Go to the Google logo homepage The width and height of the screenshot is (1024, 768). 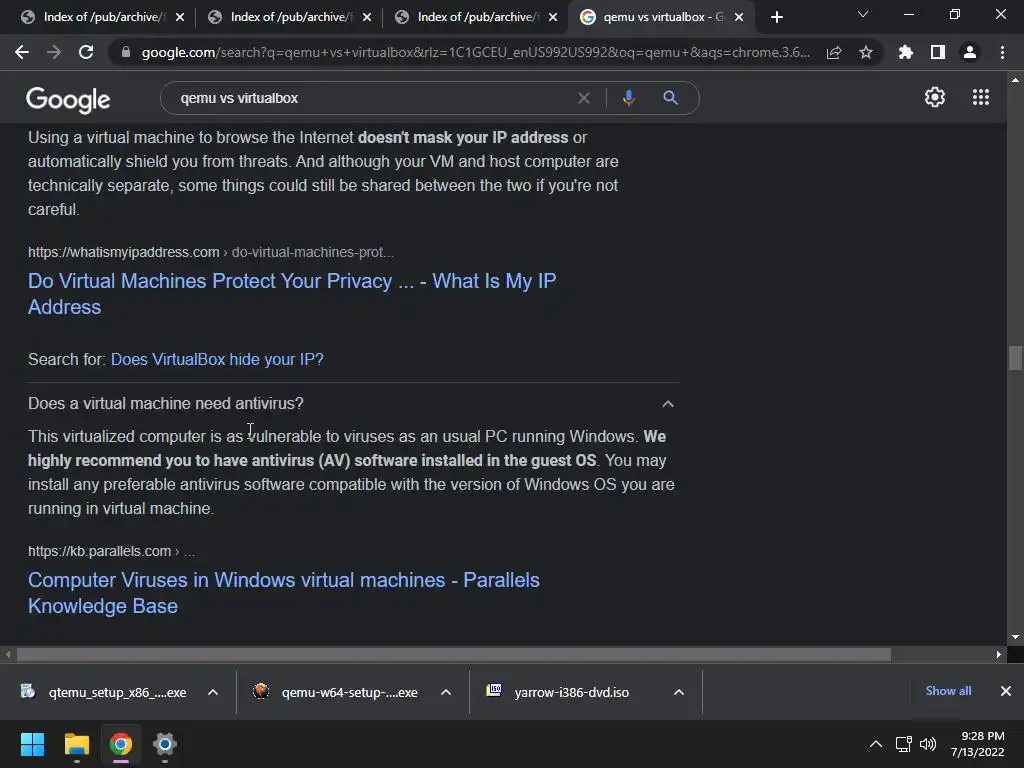pyautogui.click(x=68, y=99)
